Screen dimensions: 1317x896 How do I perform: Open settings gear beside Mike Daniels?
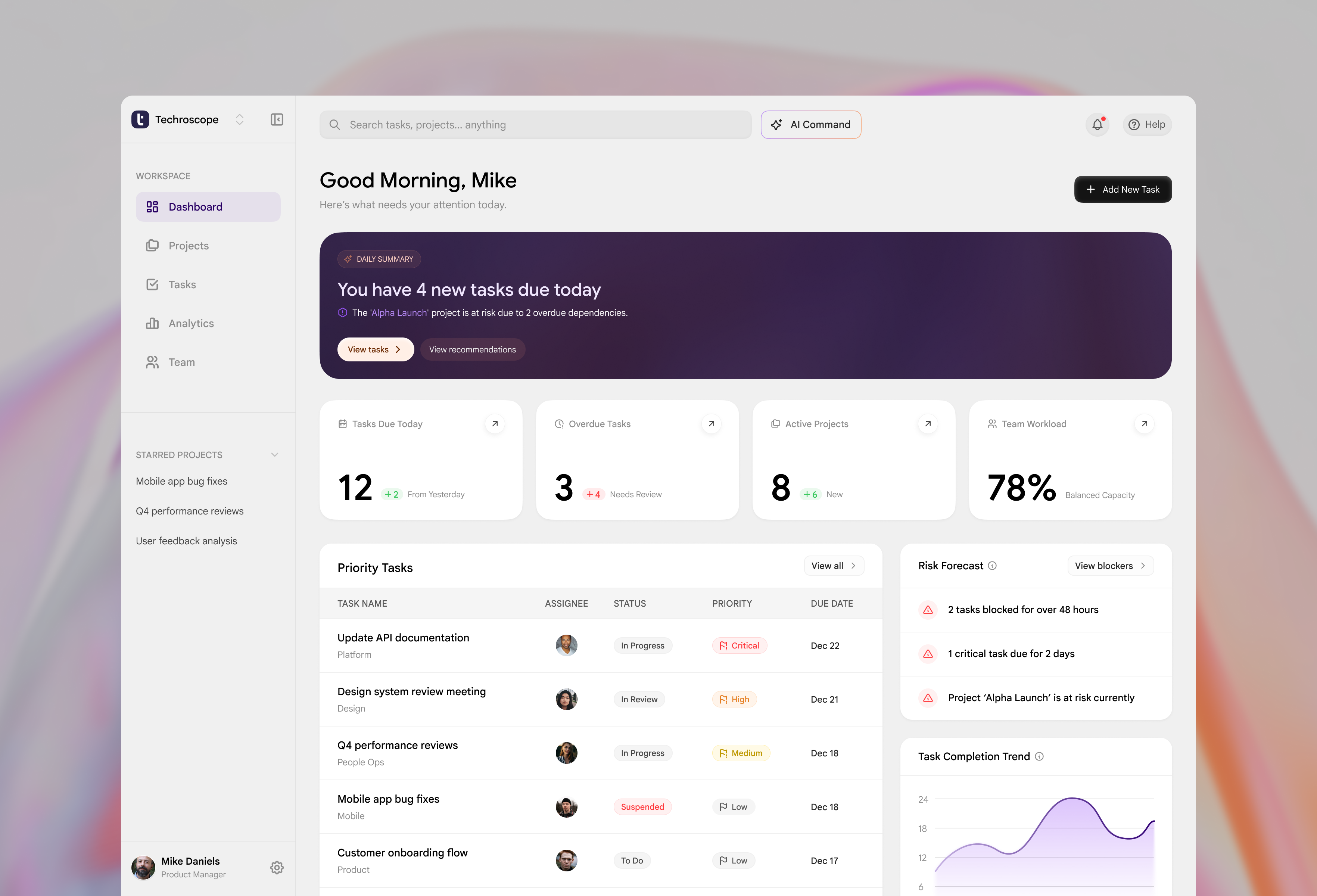277,867
